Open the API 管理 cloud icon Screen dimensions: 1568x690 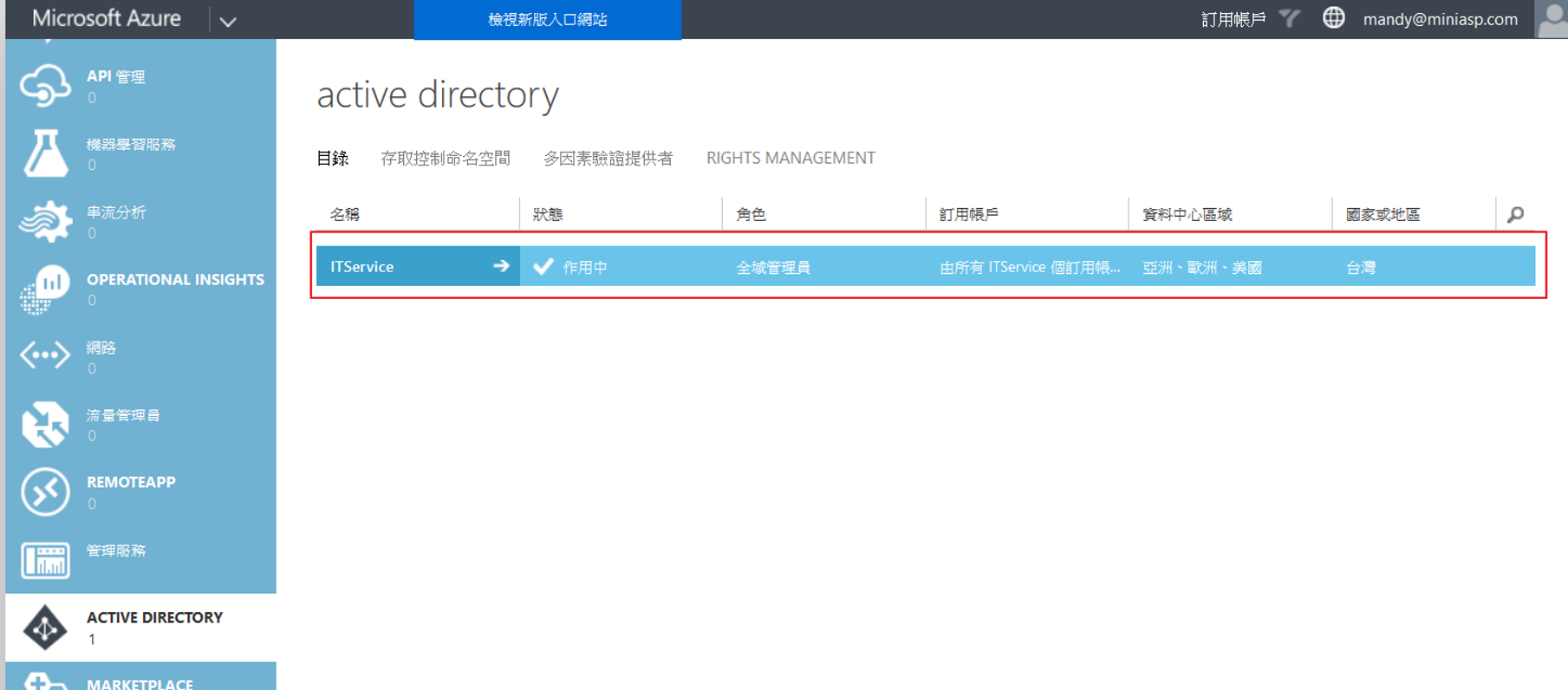tap(45, 86)
